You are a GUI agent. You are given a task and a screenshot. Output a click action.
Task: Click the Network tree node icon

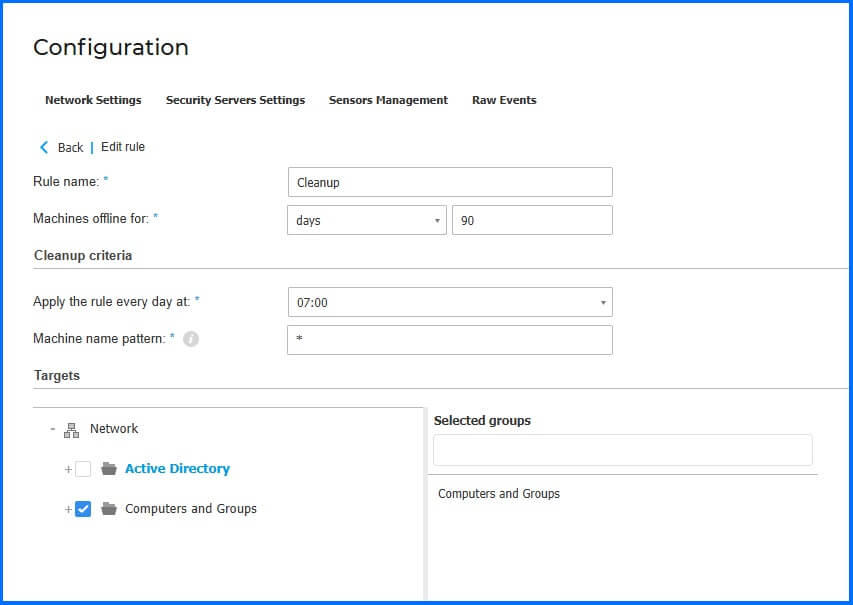(71, 429)
